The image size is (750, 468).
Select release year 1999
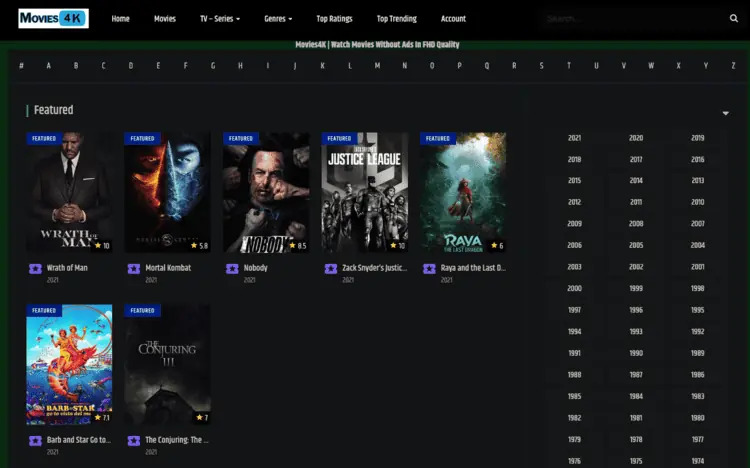636,289
